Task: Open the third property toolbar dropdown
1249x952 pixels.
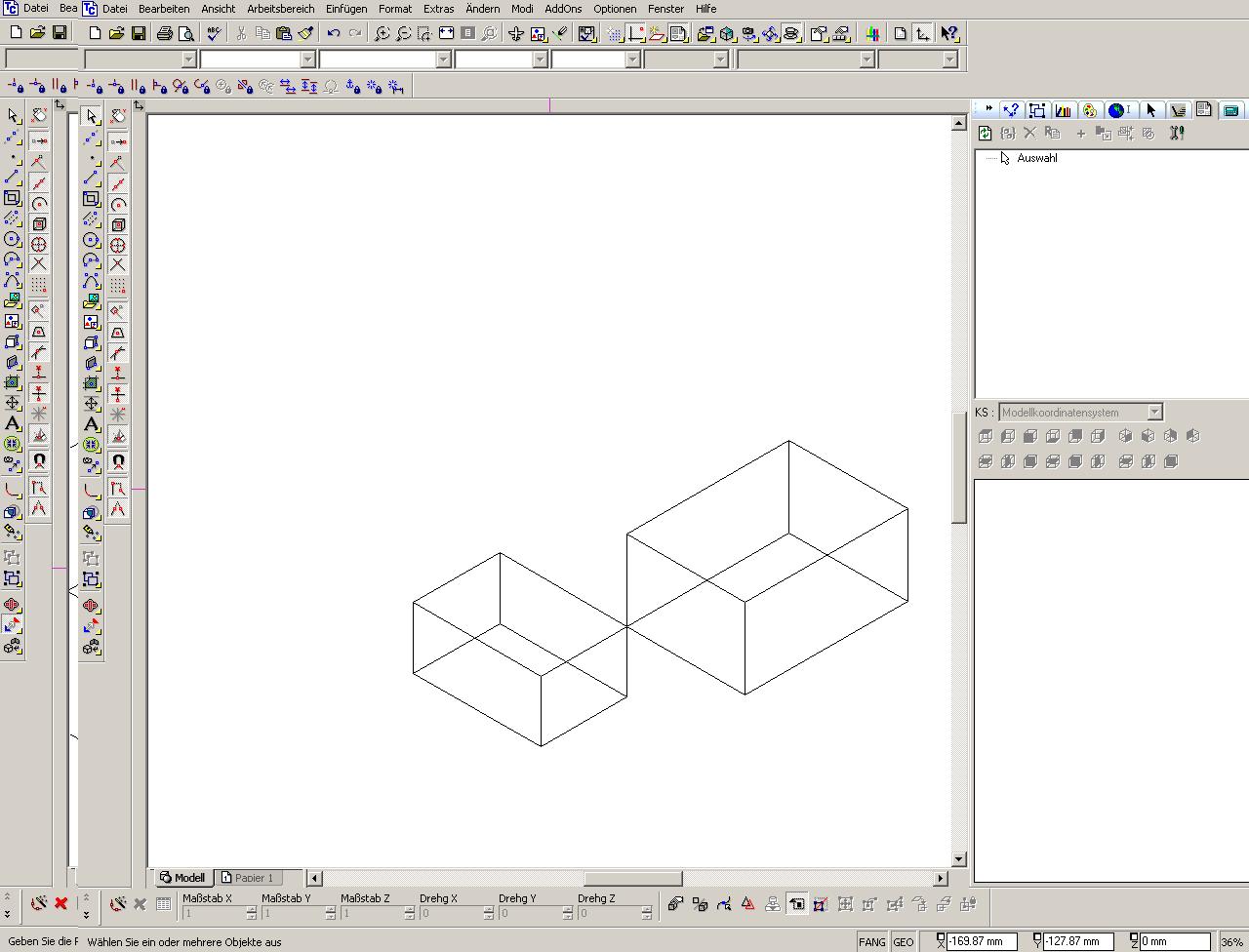Action: (443, 59)
